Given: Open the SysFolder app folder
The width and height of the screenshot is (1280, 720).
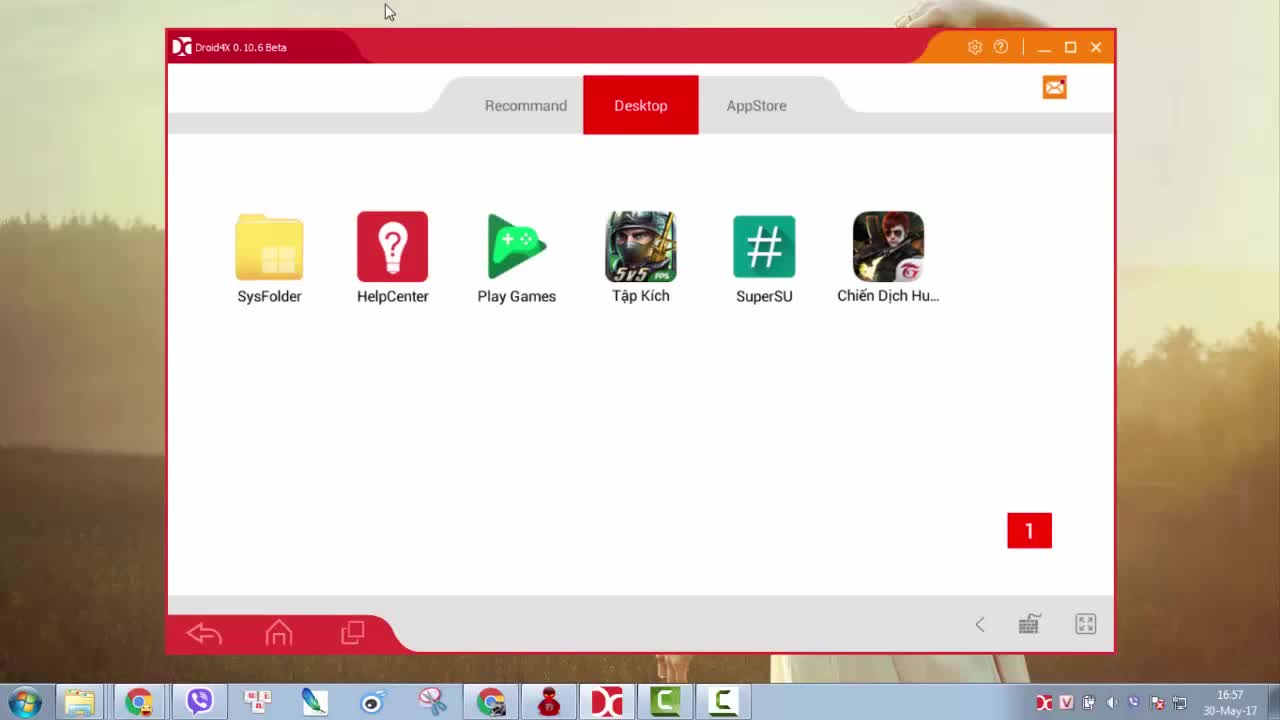Looking at the screenshot, I should pos(269,257).
